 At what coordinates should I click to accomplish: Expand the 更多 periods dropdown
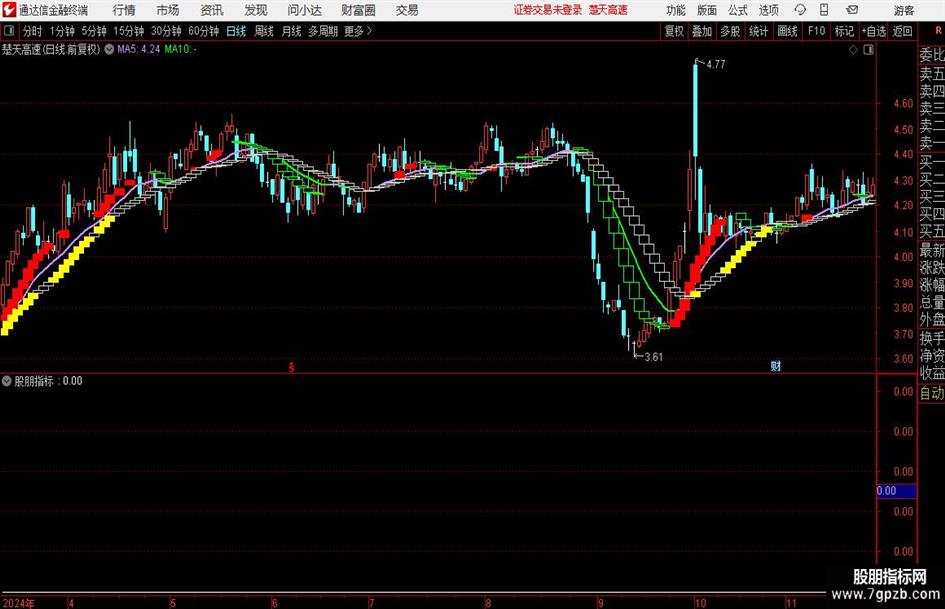[358, 31]
